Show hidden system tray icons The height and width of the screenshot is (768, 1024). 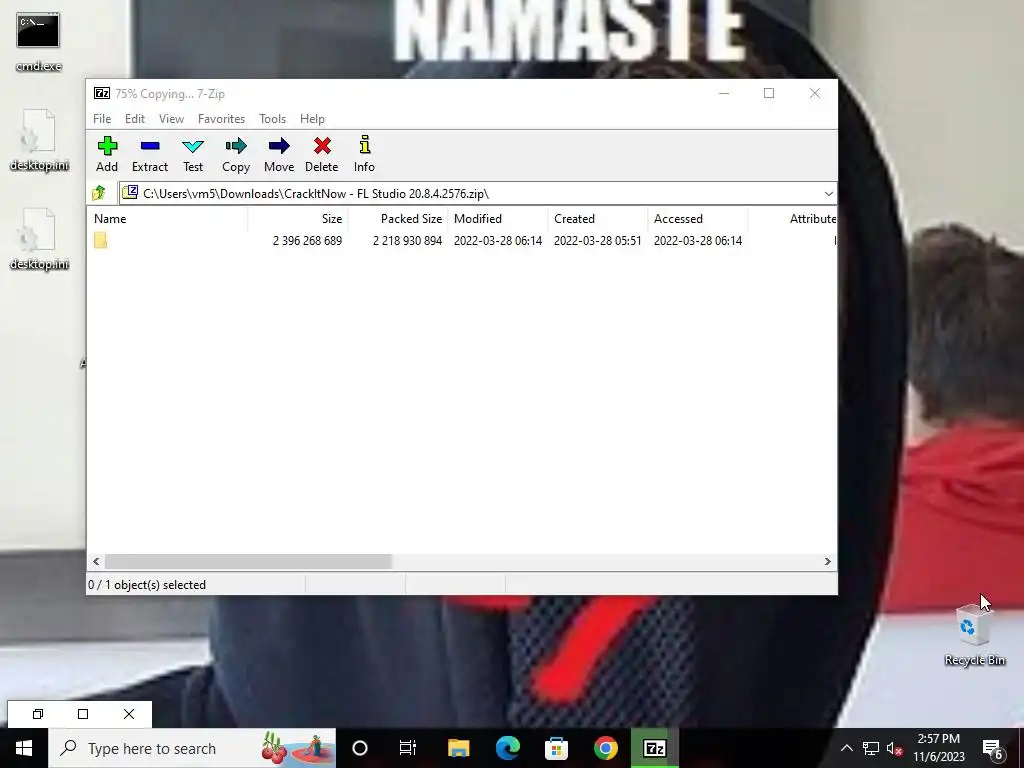tap(846, 748)
